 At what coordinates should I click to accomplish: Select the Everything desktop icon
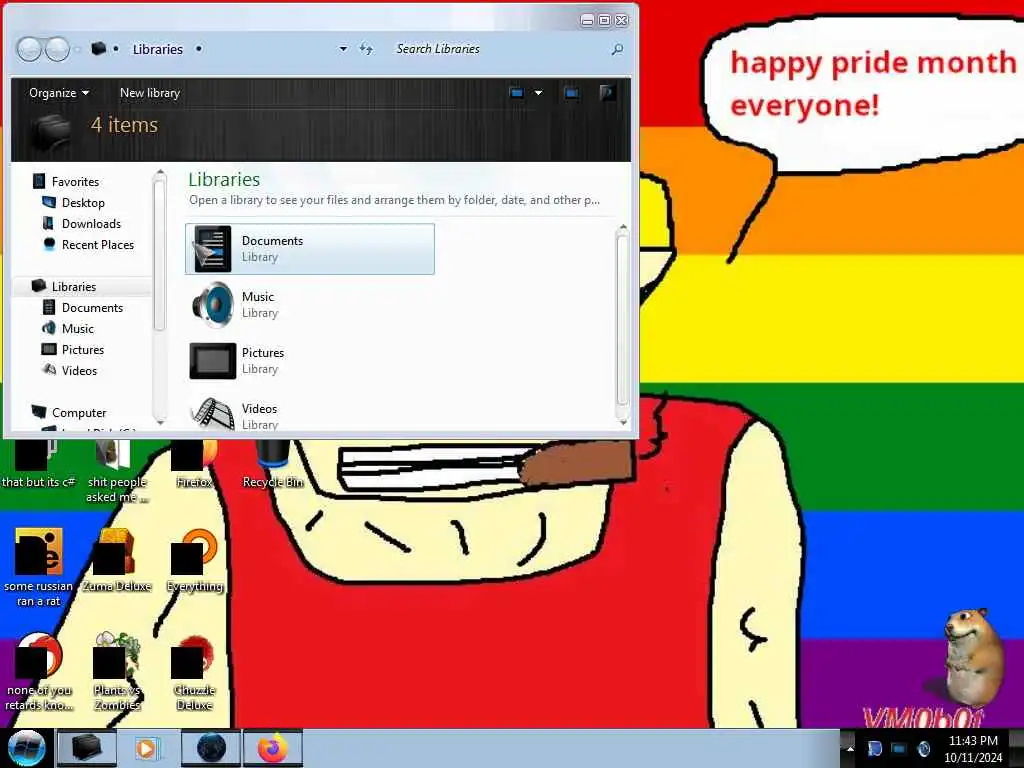[194, 560]
